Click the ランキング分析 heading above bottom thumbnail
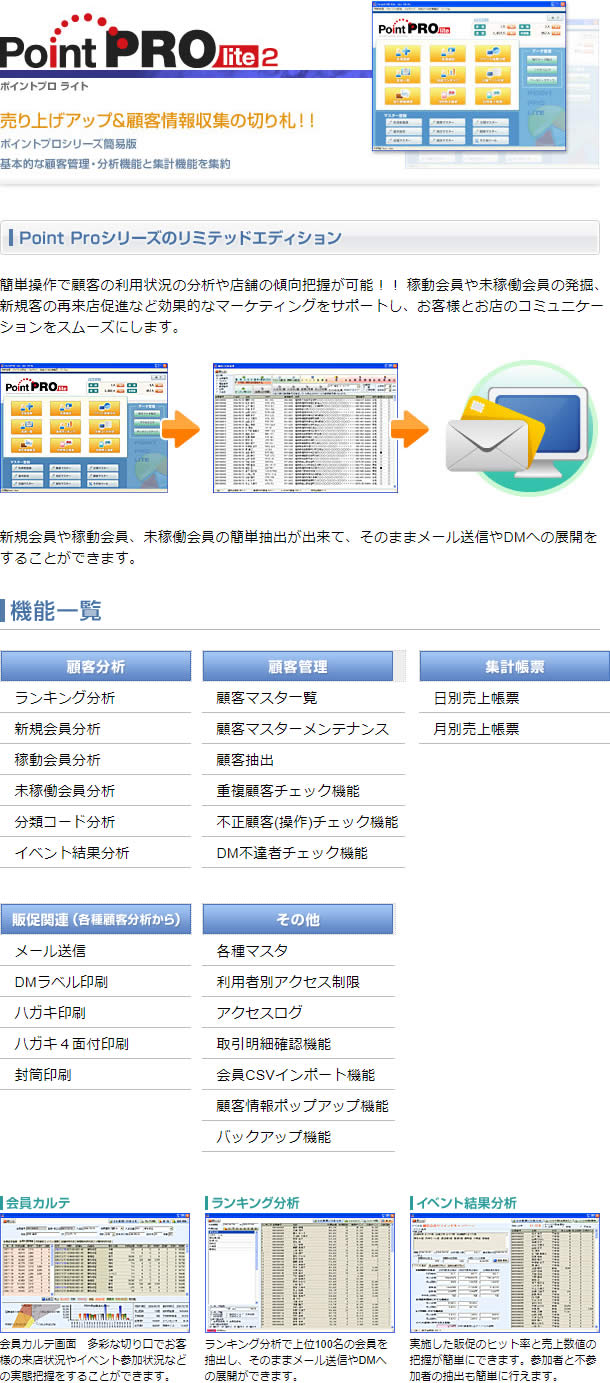610x1383 pixels. pos(255,1202)
